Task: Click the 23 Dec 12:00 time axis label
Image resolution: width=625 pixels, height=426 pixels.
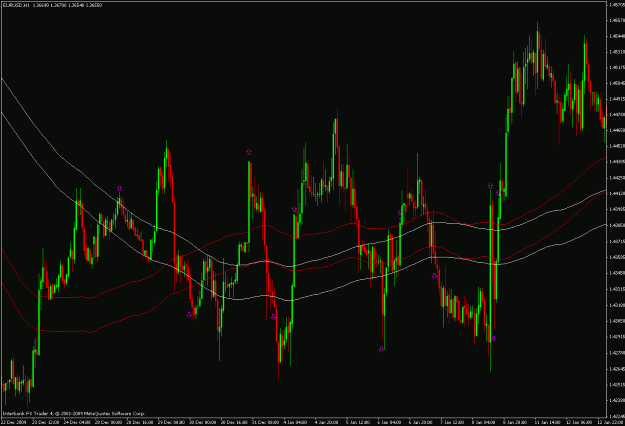Action: [x=45, y=422]
